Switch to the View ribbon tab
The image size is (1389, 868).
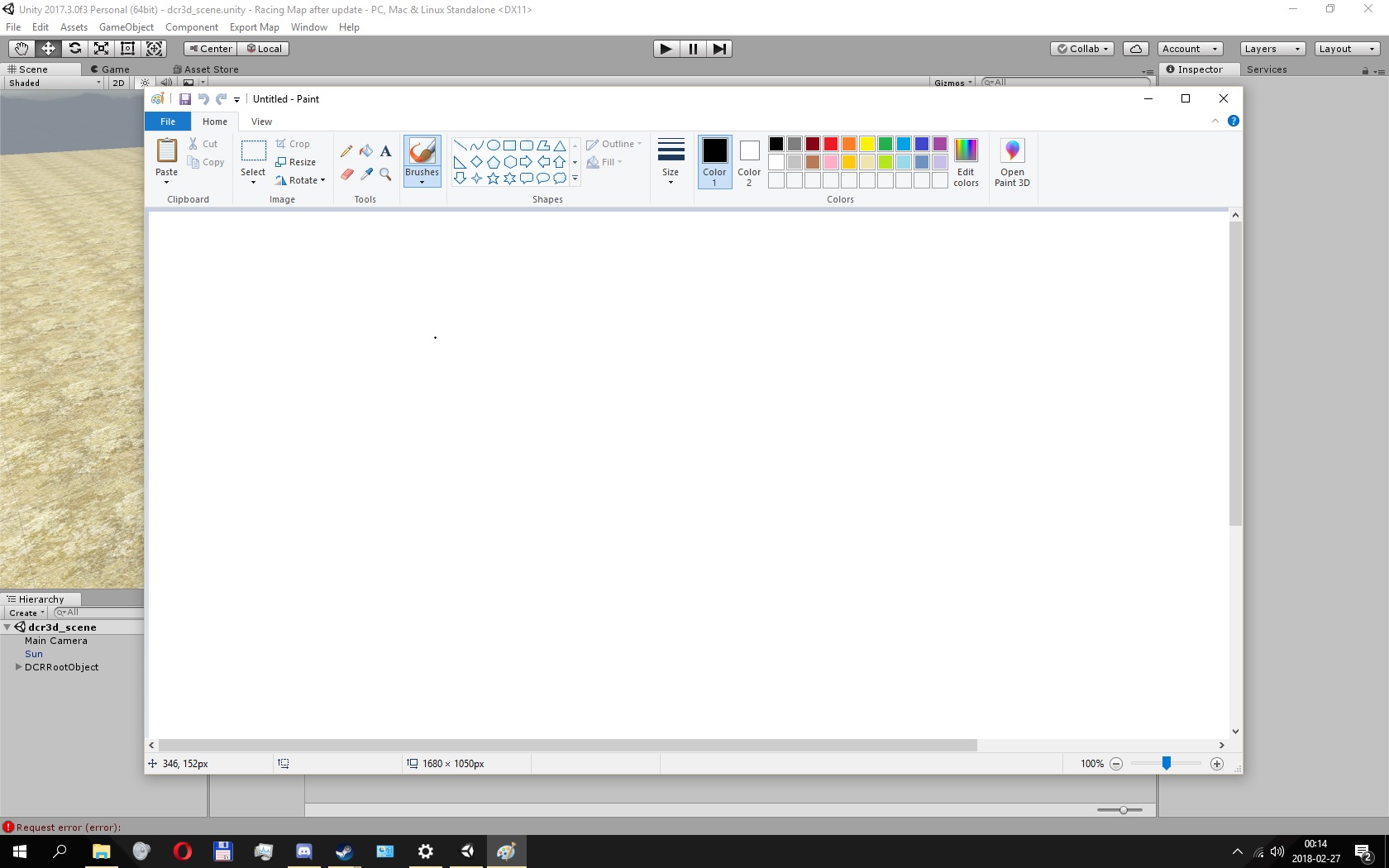(261, 122)
